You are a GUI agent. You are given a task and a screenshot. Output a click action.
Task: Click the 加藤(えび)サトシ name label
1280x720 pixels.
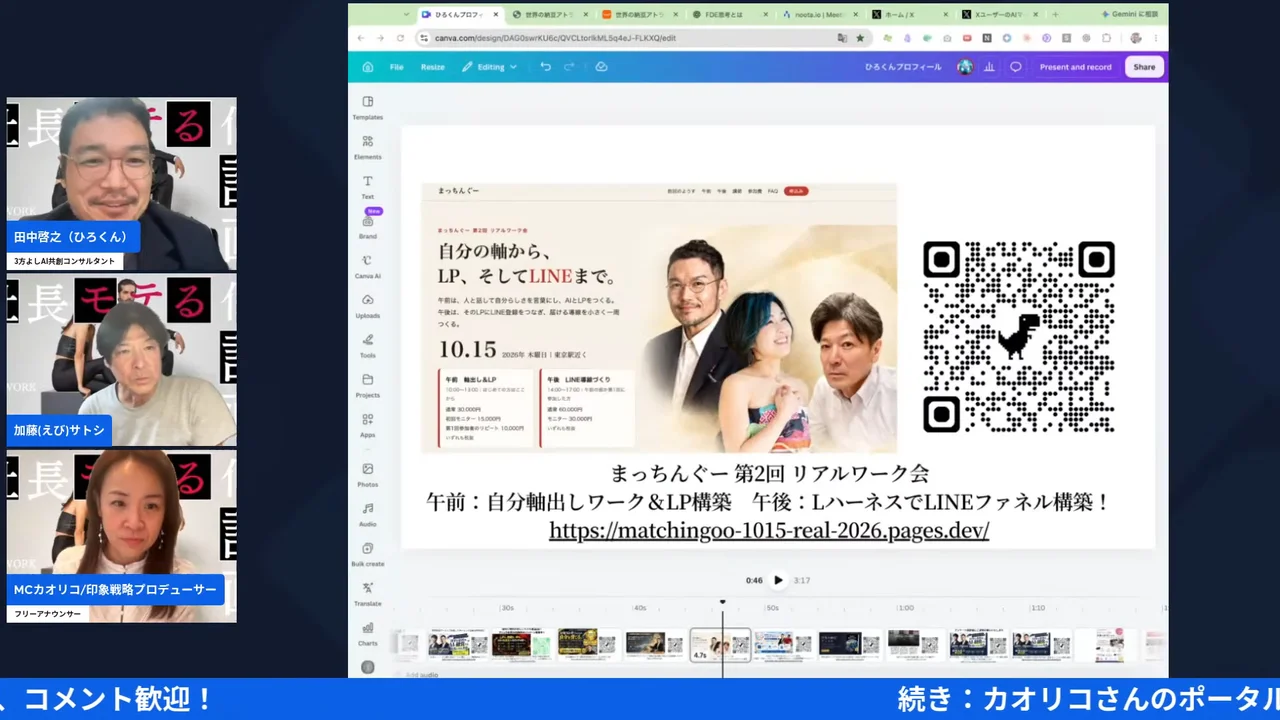click(59, 431)
